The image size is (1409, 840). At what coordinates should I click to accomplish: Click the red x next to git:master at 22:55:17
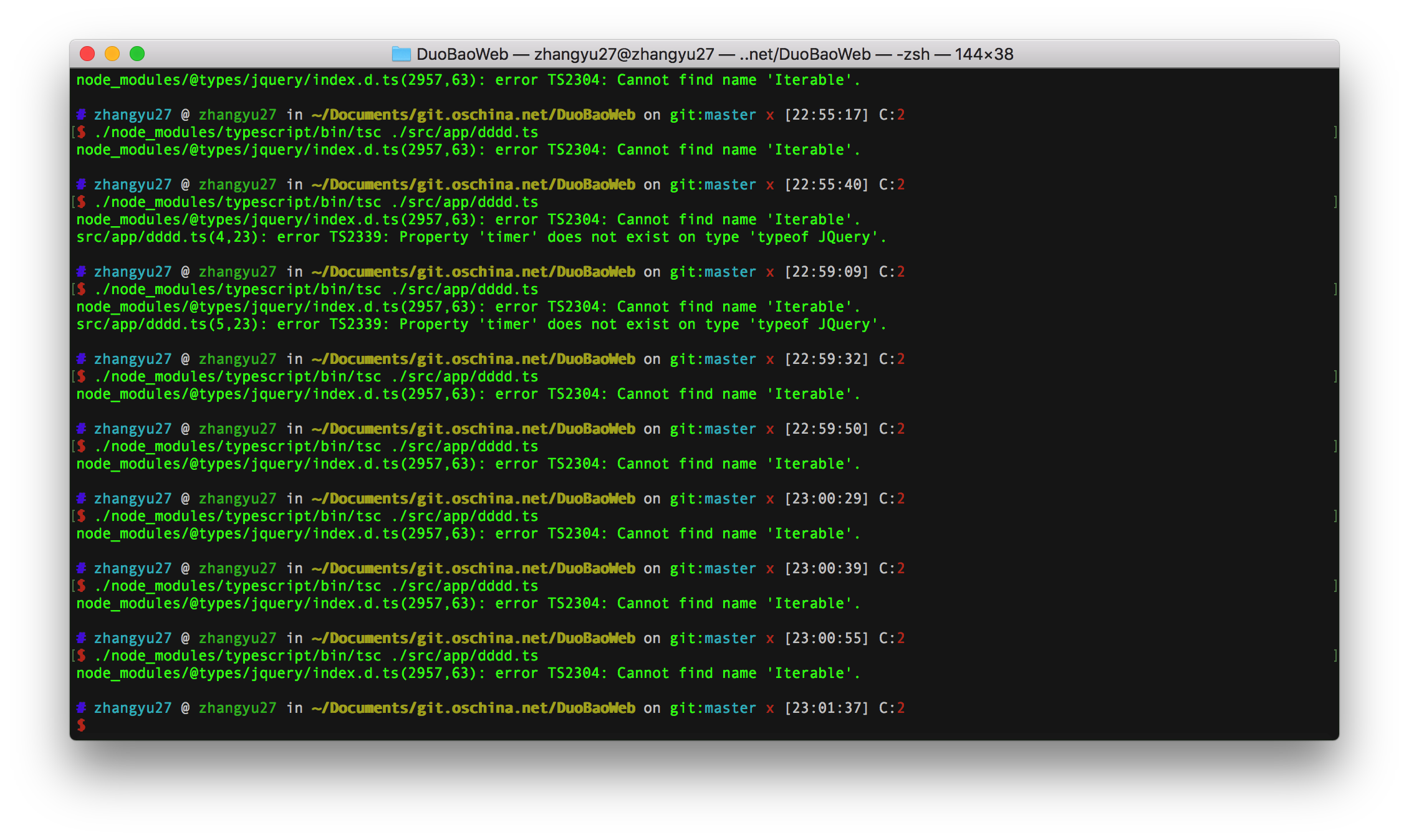click(x=769, y=115)
